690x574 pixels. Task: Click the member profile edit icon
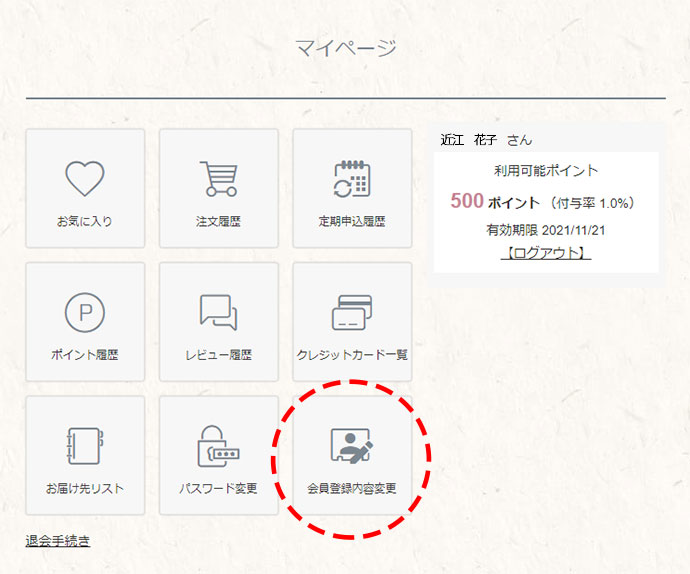point(351,447)
